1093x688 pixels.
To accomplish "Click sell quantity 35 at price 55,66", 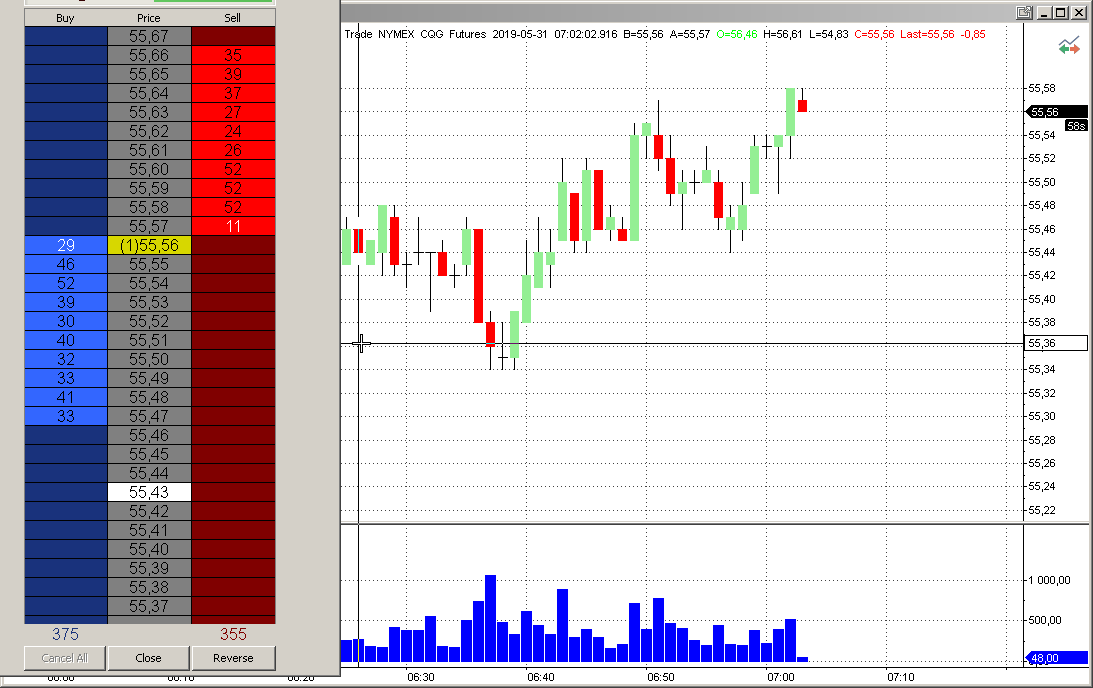I will click(x=233, y=55).
